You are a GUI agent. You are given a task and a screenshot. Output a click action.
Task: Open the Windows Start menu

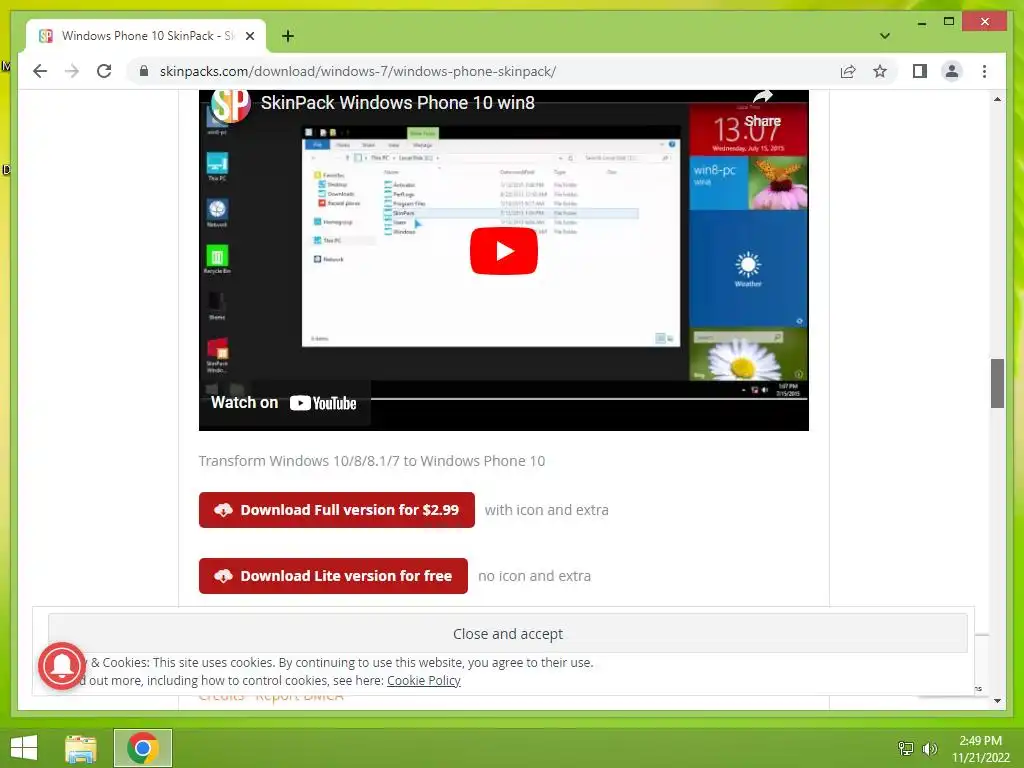click(x=24, y=748)
